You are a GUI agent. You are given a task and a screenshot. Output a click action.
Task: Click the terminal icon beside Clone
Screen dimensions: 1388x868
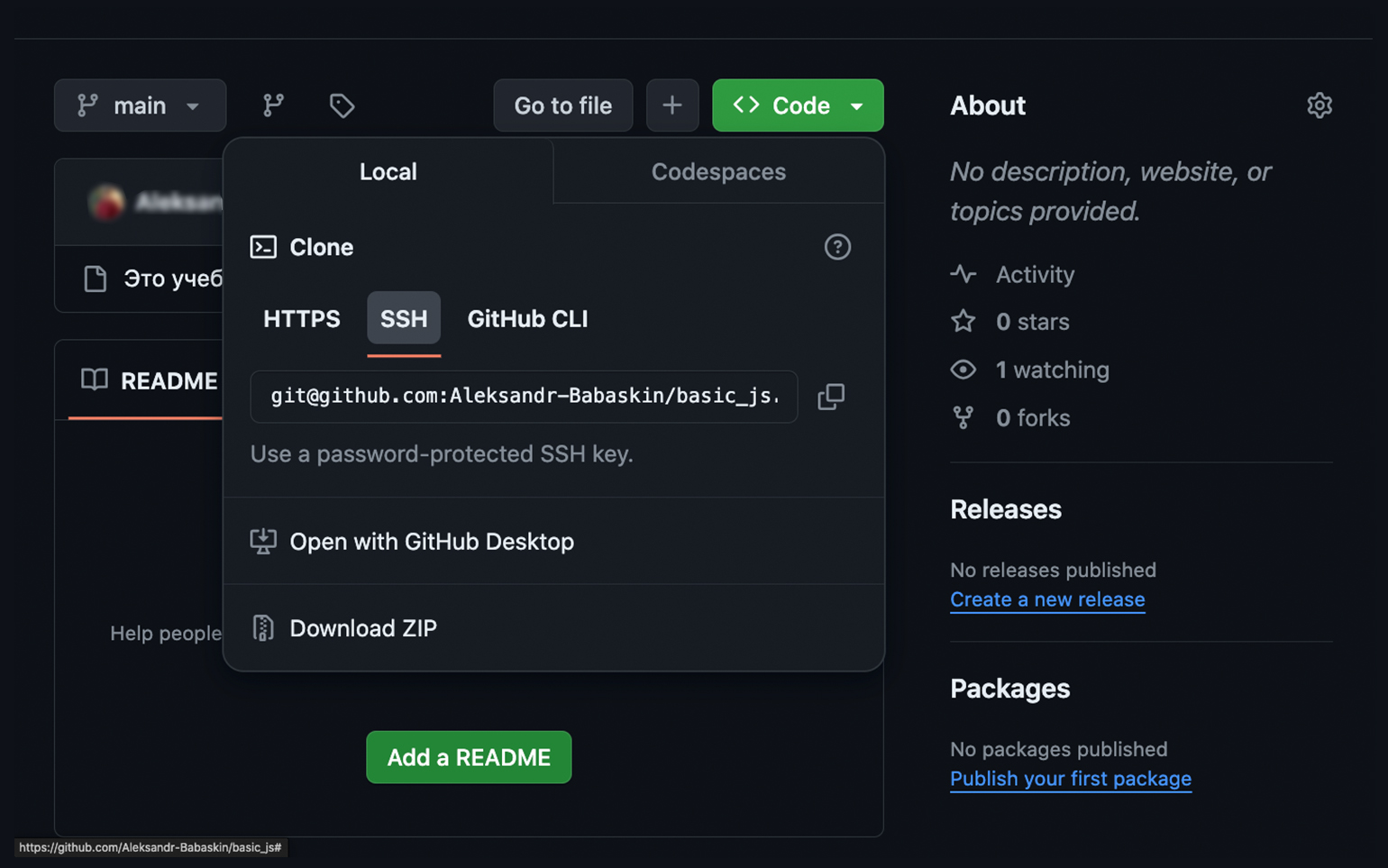pyautogui.click(x=263, y=247)
